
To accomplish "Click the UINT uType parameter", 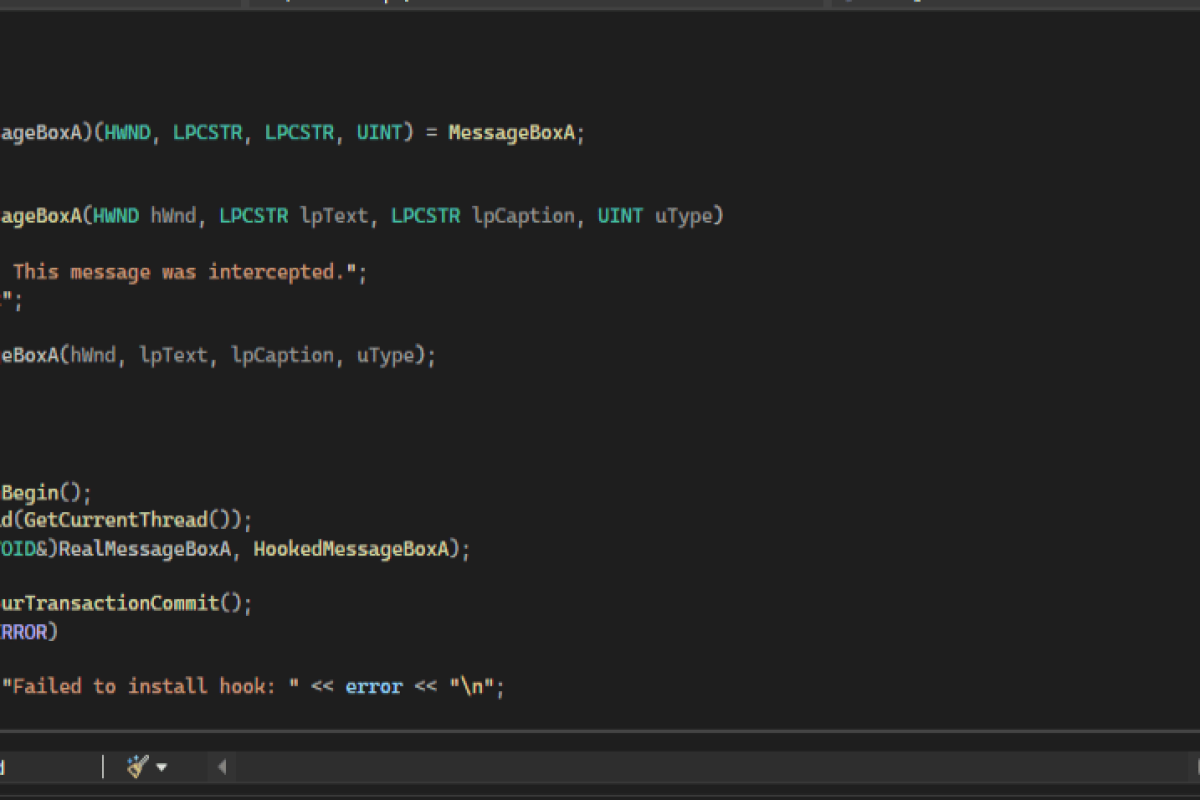I will (x=655, y=215).
